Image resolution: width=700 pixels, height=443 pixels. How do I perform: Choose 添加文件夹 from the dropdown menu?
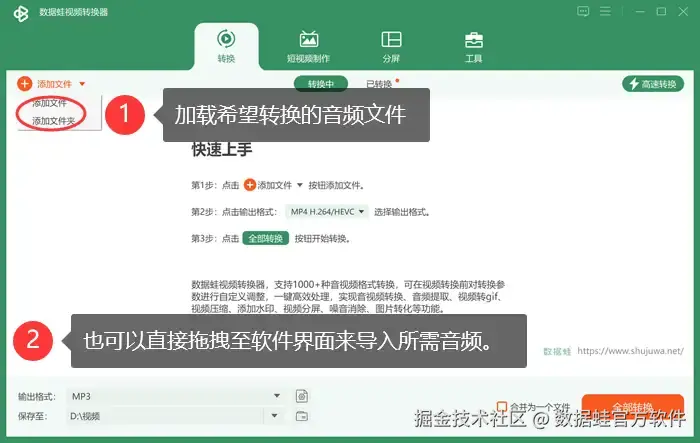pyautogui.click(x=53, y=121)
